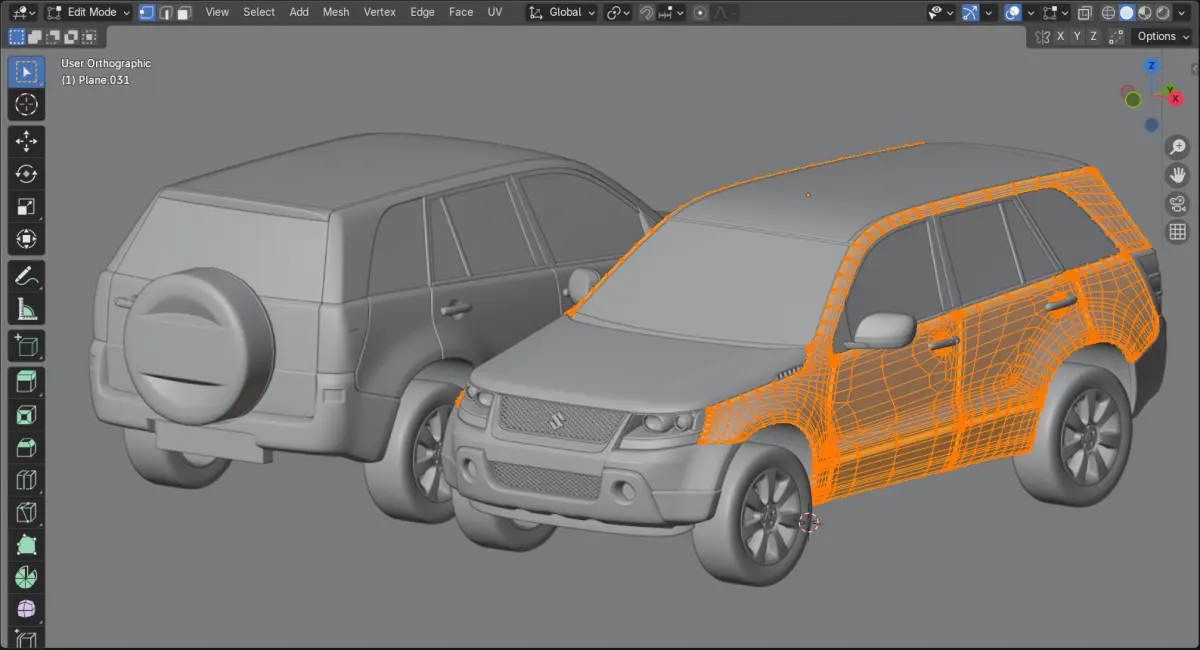Click the mesh symmetry butterfly icon
This screenshot has height=650, width=1200.
pyautogui.click(x=1043, y=36)
